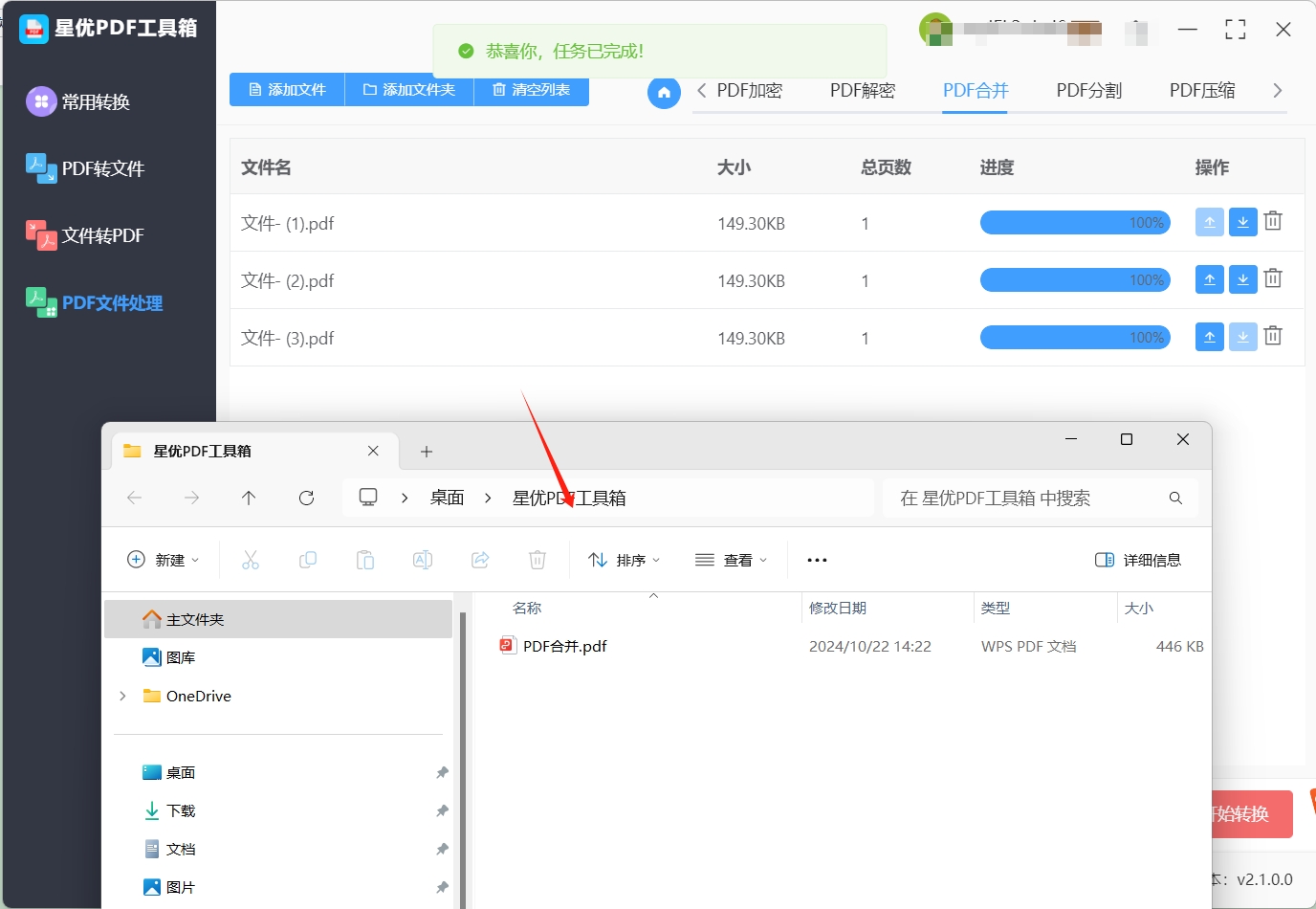Expand breadcrumb chevron before 桌面

coord(405,498)
